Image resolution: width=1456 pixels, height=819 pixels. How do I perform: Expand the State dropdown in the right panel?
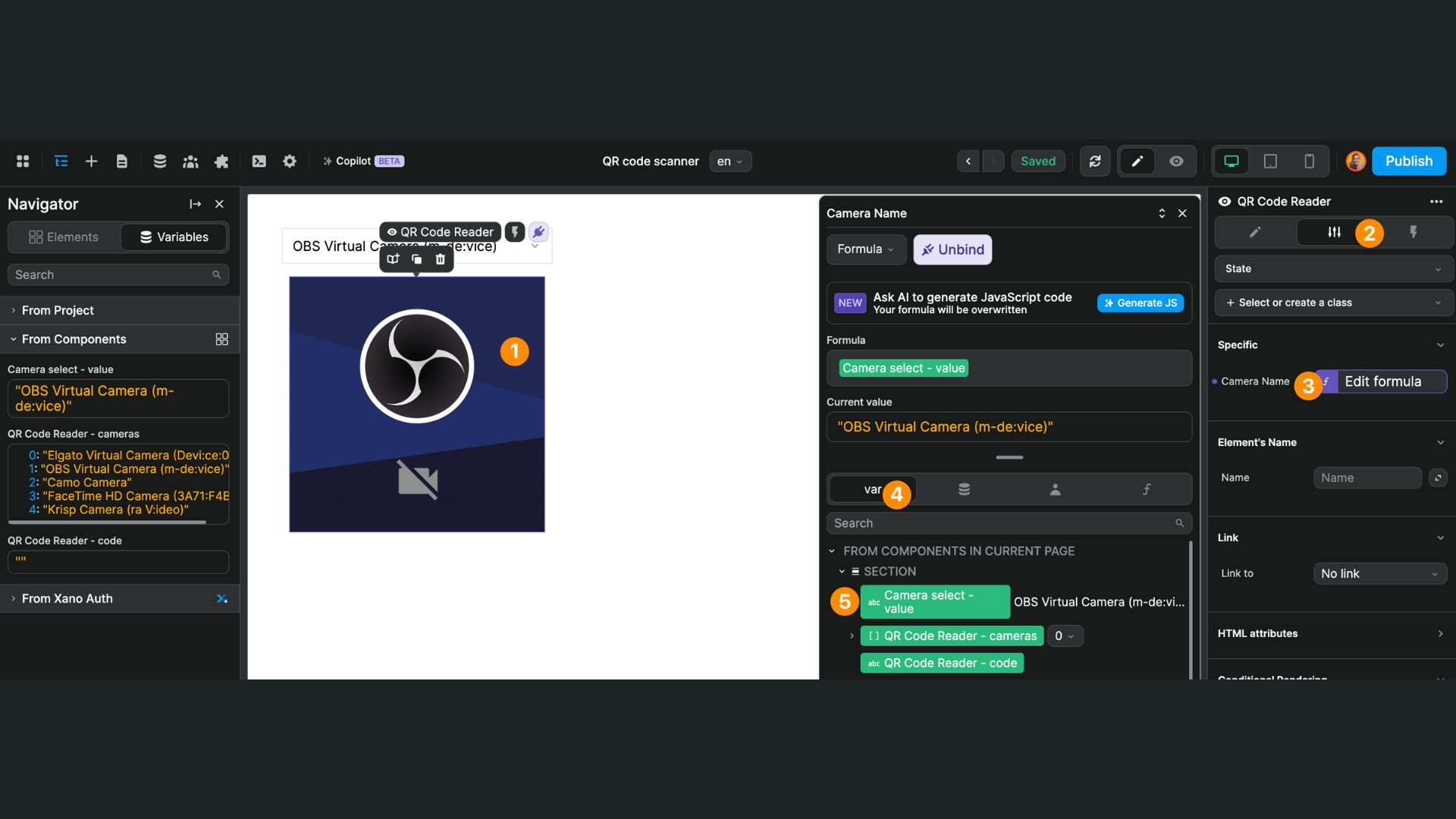click(1332, 268)
